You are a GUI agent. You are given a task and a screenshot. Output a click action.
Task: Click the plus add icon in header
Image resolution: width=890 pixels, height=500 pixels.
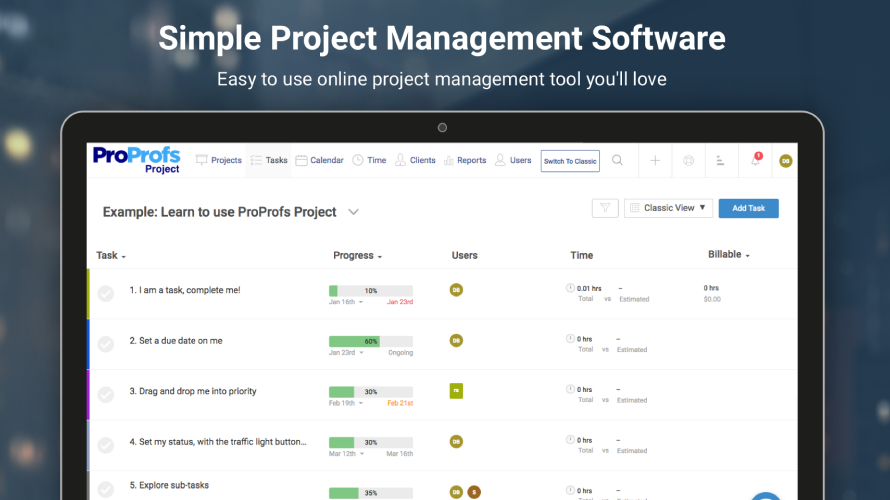pos(655,160)
